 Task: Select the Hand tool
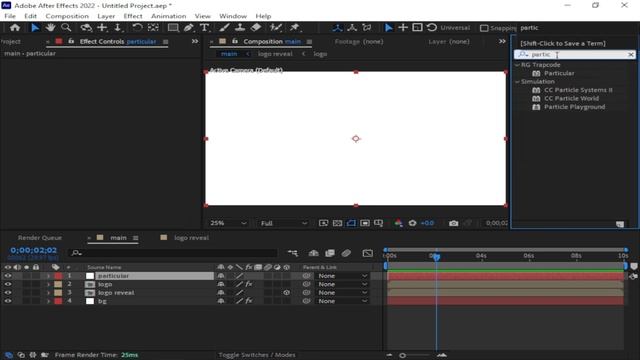pos(50,28)
